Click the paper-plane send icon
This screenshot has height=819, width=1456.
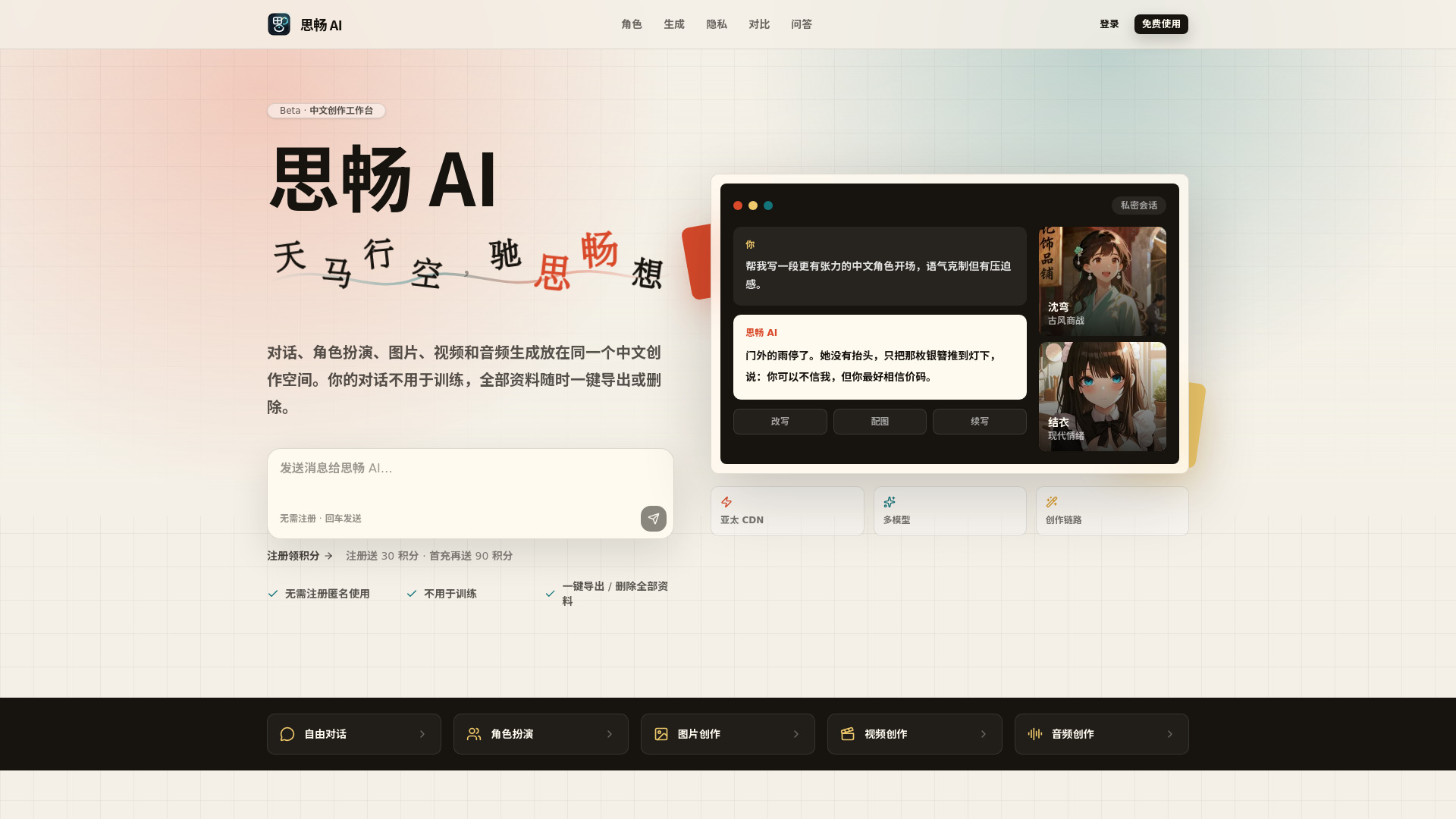tap(654, 519)
